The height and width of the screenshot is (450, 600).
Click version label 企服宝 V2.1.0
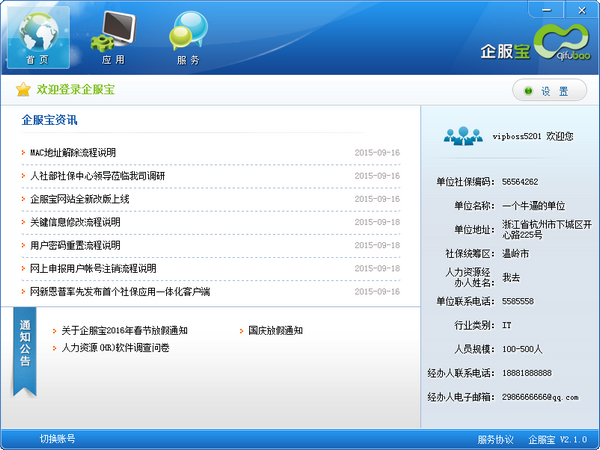pyautogui.click(x=558, y=439)
